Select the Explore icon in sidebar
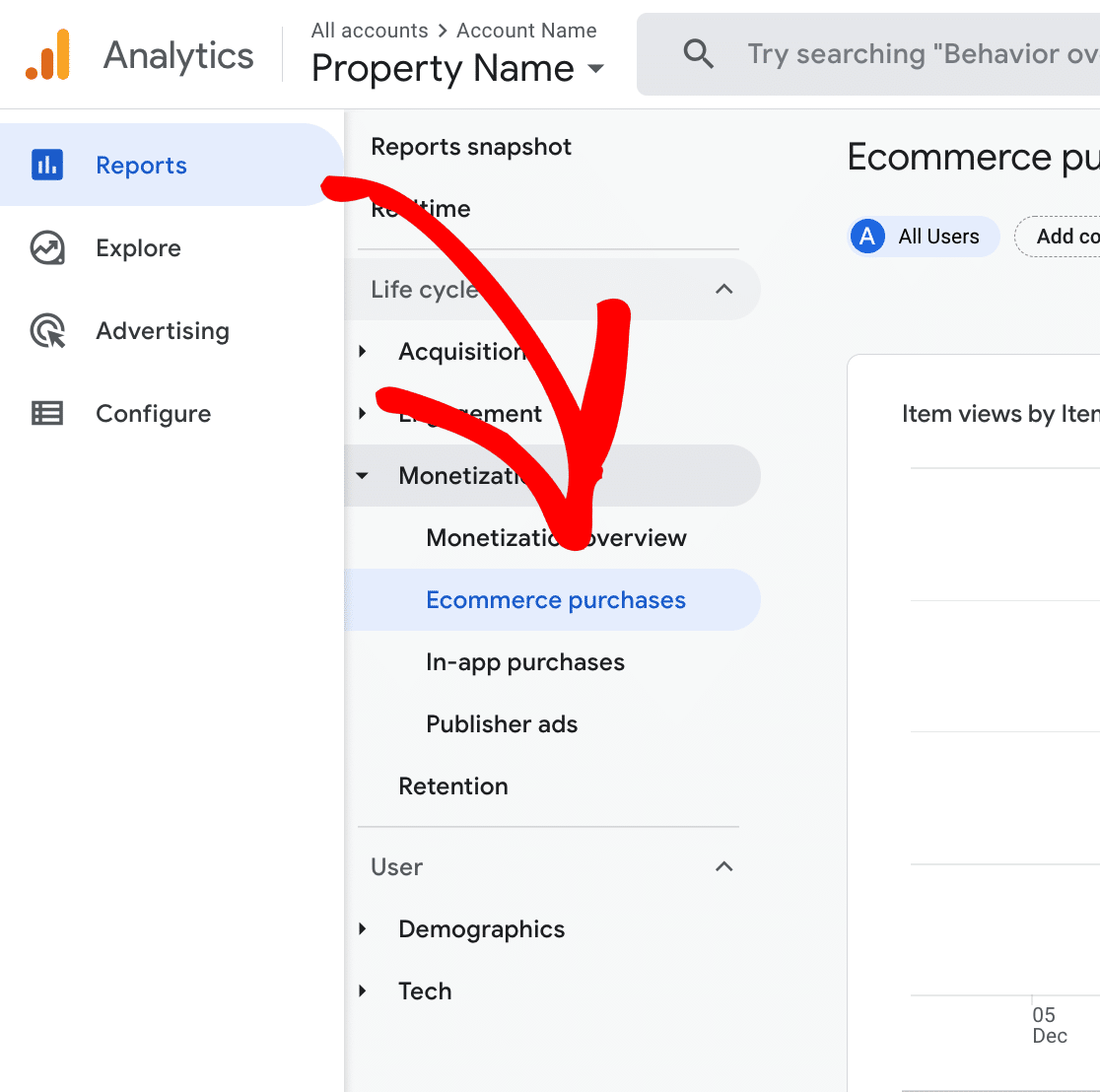 click(x=47, y=248)
